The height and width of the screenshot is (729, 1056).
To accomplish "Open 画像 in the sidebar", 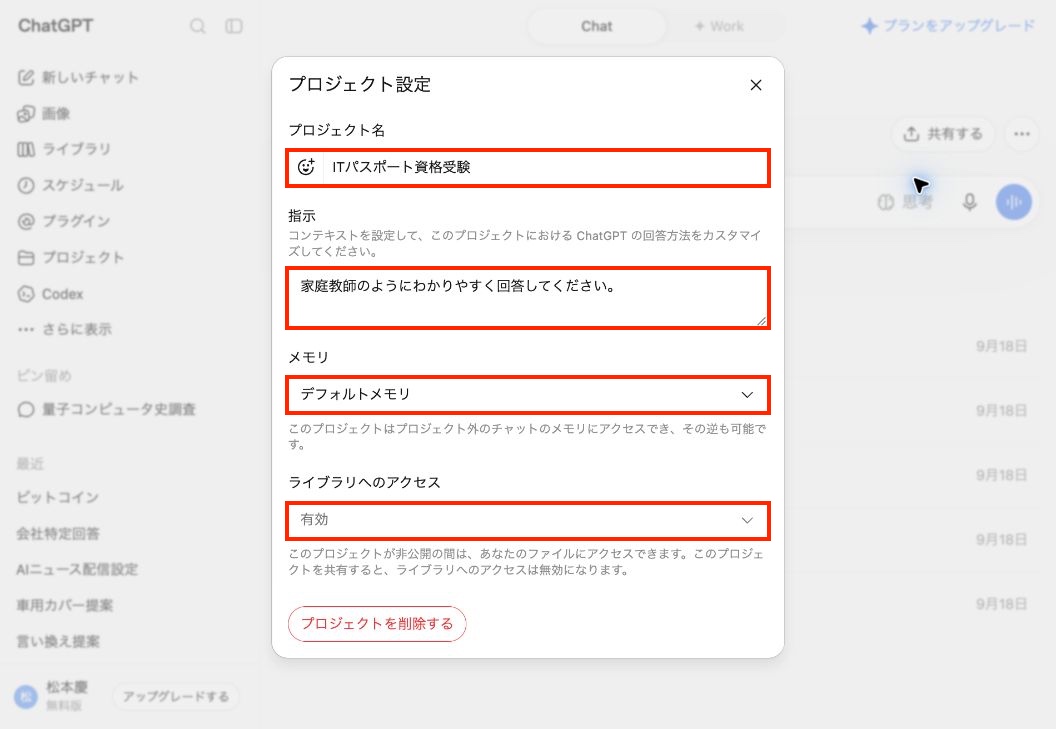I will 44,114.
